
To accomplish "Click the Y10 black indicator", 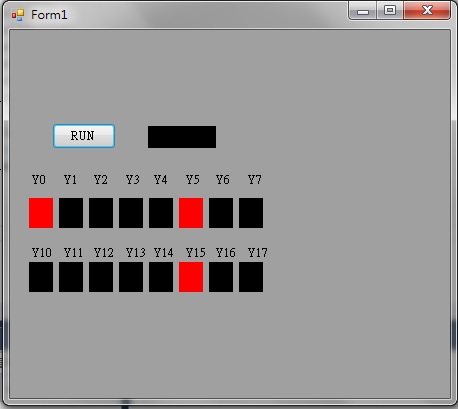I will [x=41, y=277].
